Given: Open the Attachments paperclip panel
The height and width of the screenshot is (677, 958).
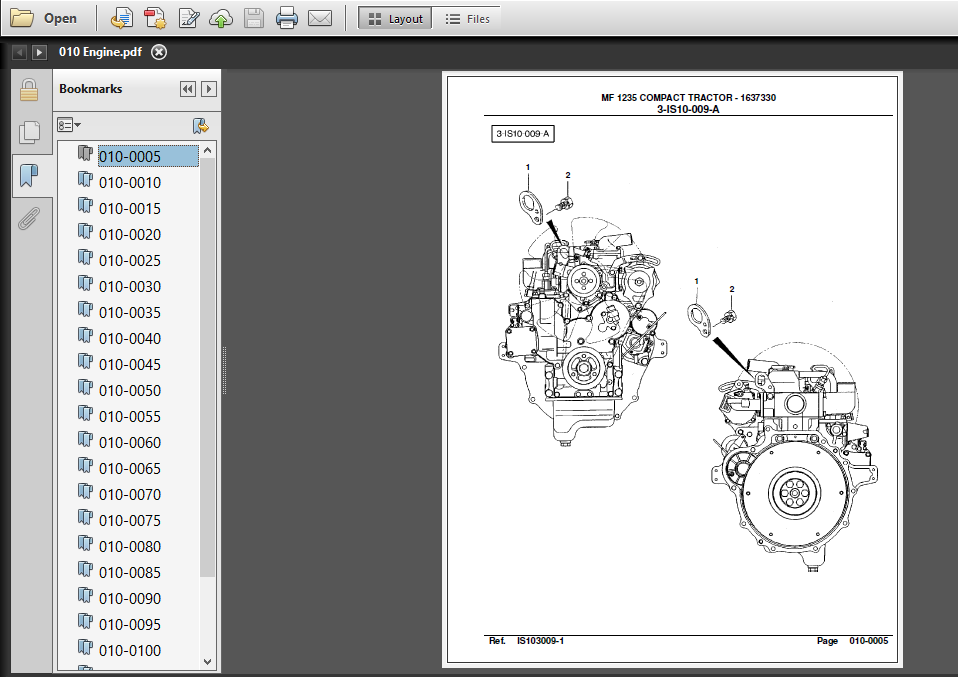Looking at the screenshot, I should click(29, 218).
